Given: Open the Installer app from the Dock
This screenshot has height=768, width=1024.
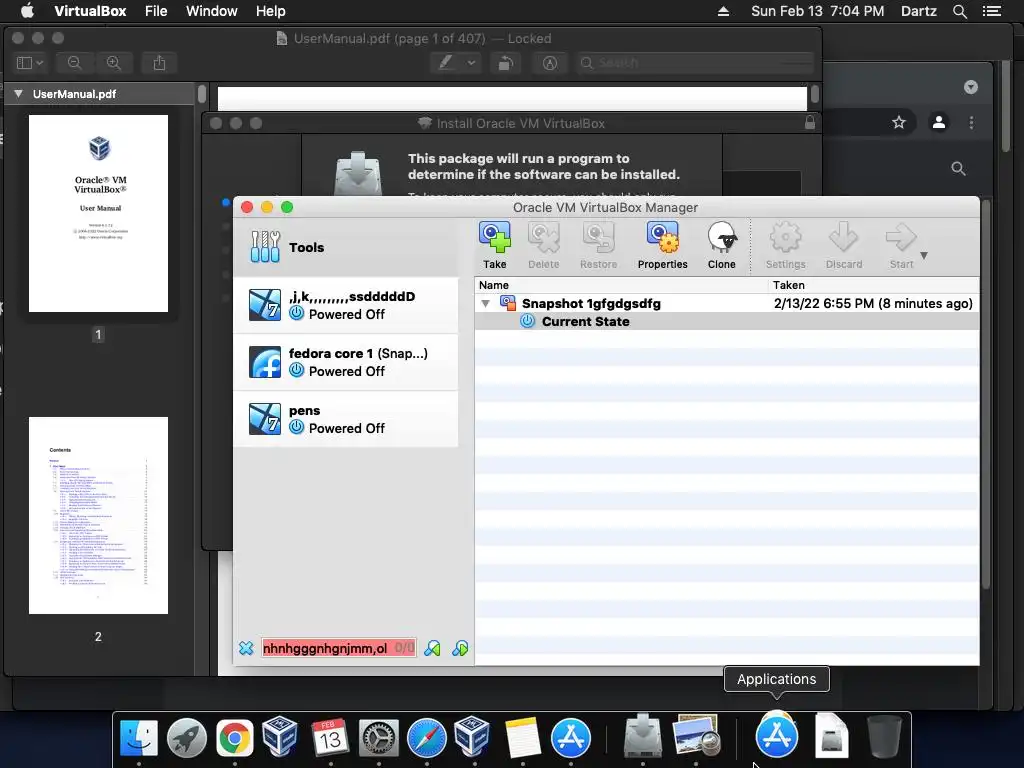Looking at the screenshot, I should pos(643,737).
